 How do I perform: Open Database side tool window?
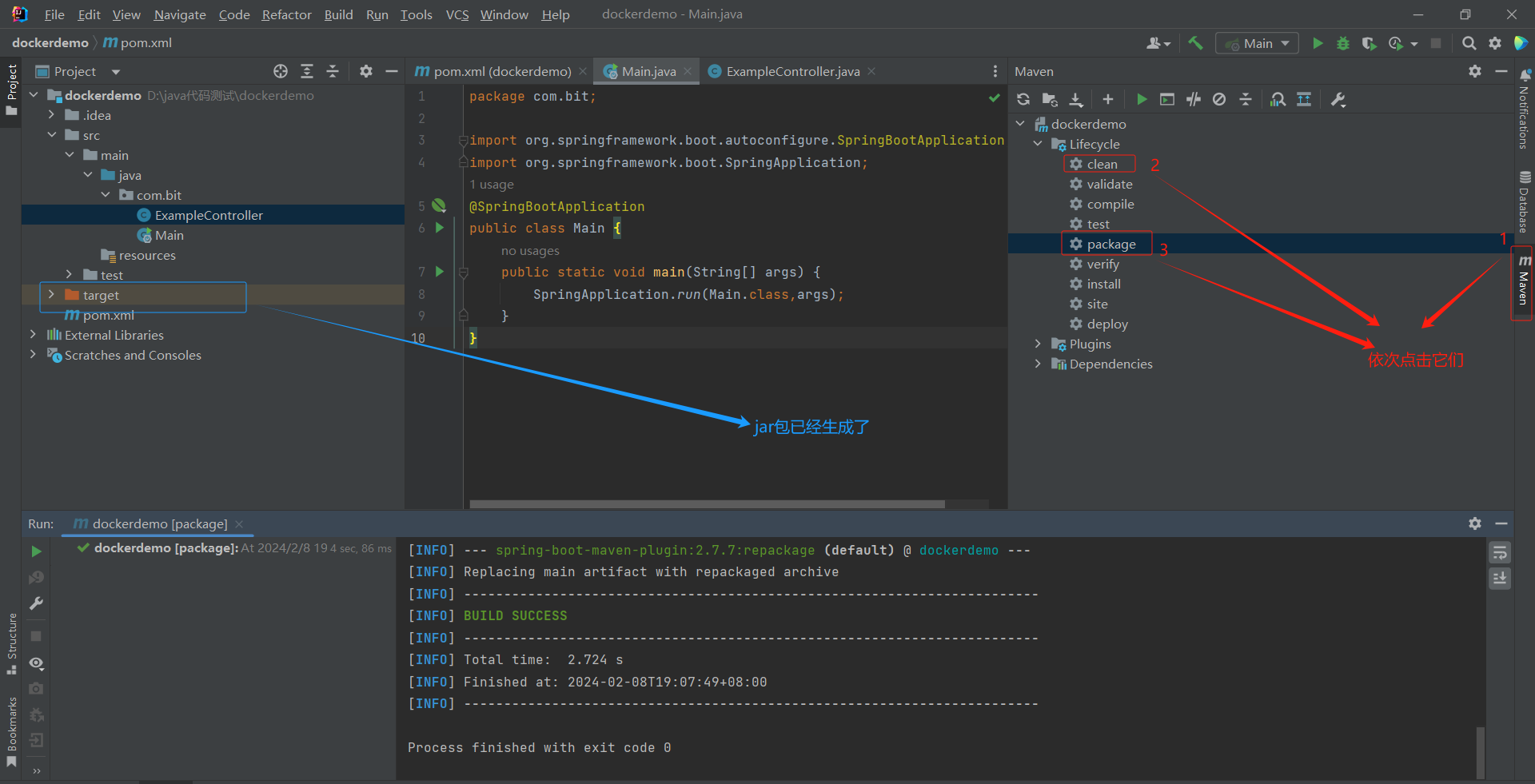(x=1524, y=201)
